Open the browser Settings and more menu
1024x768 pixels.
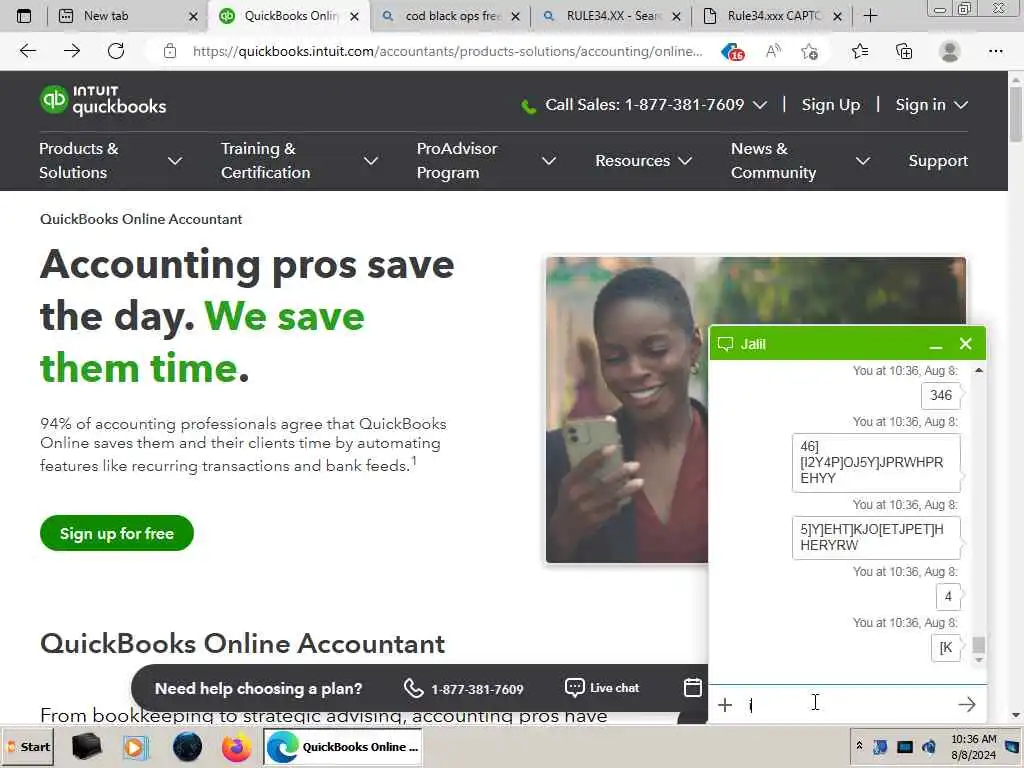click(995, 51)
